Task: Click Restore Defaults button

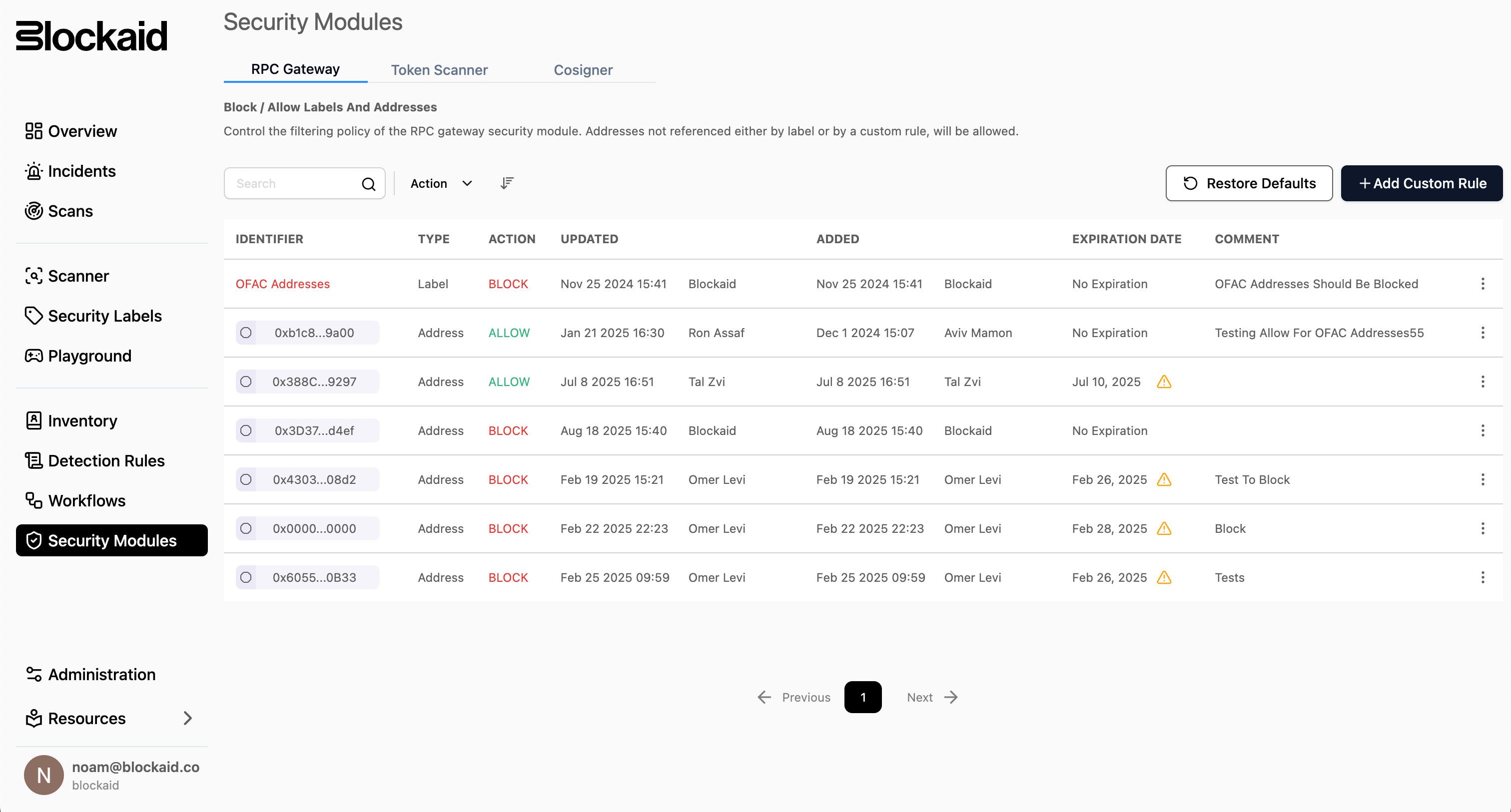Action: (1249, 183)
